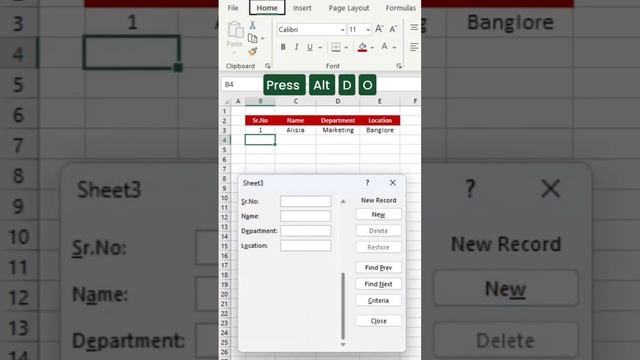The width and height of the screenshot is (640, 360).
Task: Apply font color letter A
Action: [384, 47]
